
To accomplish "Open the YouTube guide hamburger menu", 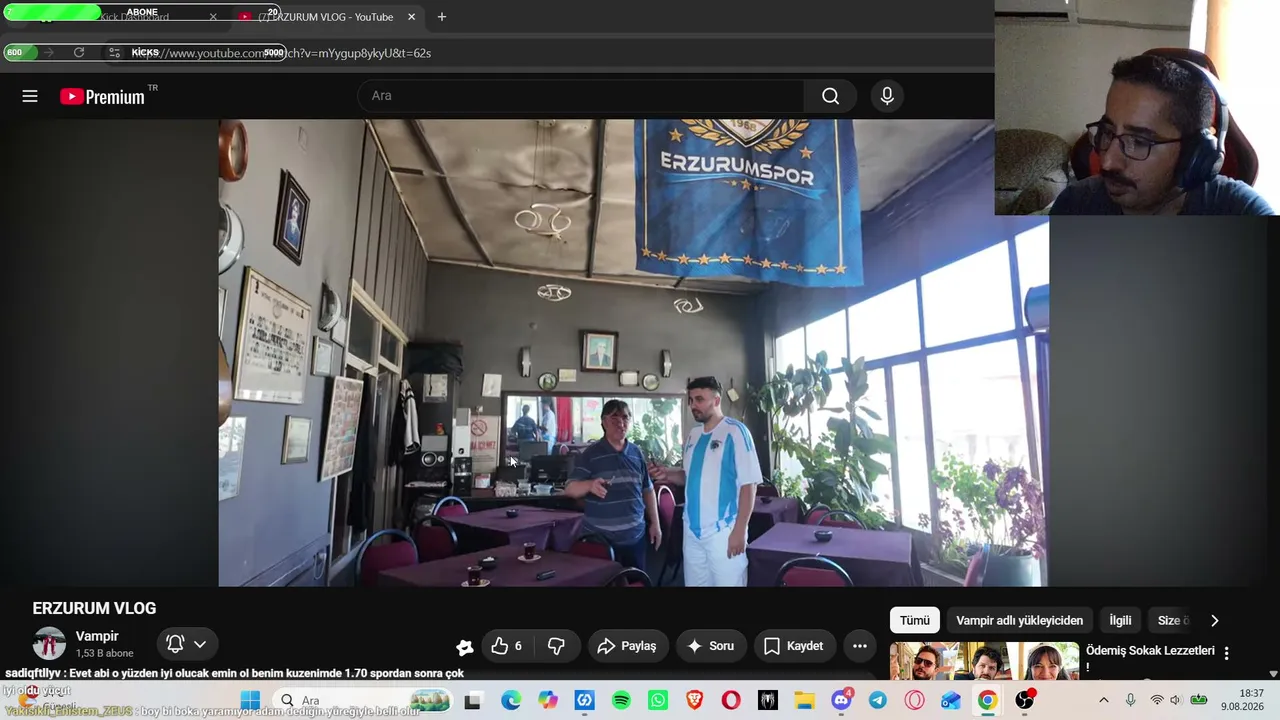I will tap(30, 96).
